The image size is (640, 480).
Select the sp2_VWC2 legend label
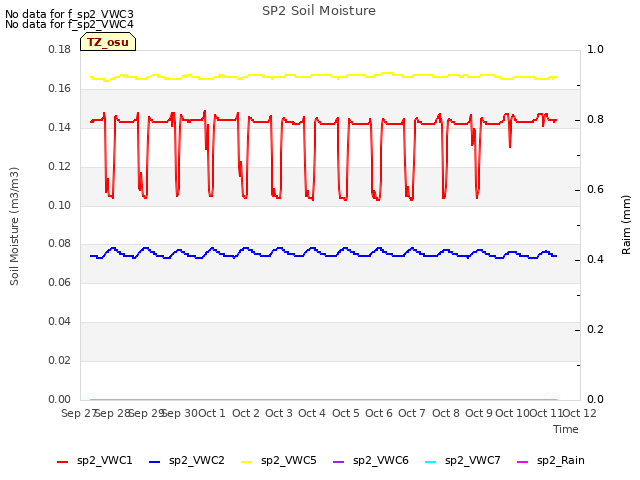point(197,460)
